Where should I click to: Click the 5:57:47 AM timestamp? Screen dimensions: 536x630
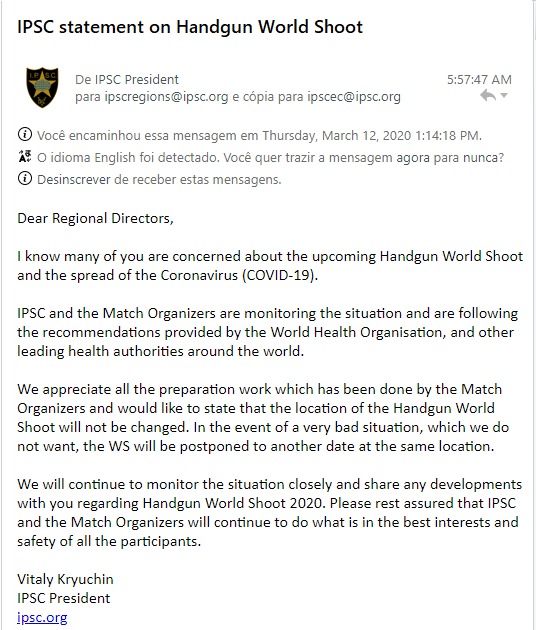pyautogui.click(x=479, y=80)
